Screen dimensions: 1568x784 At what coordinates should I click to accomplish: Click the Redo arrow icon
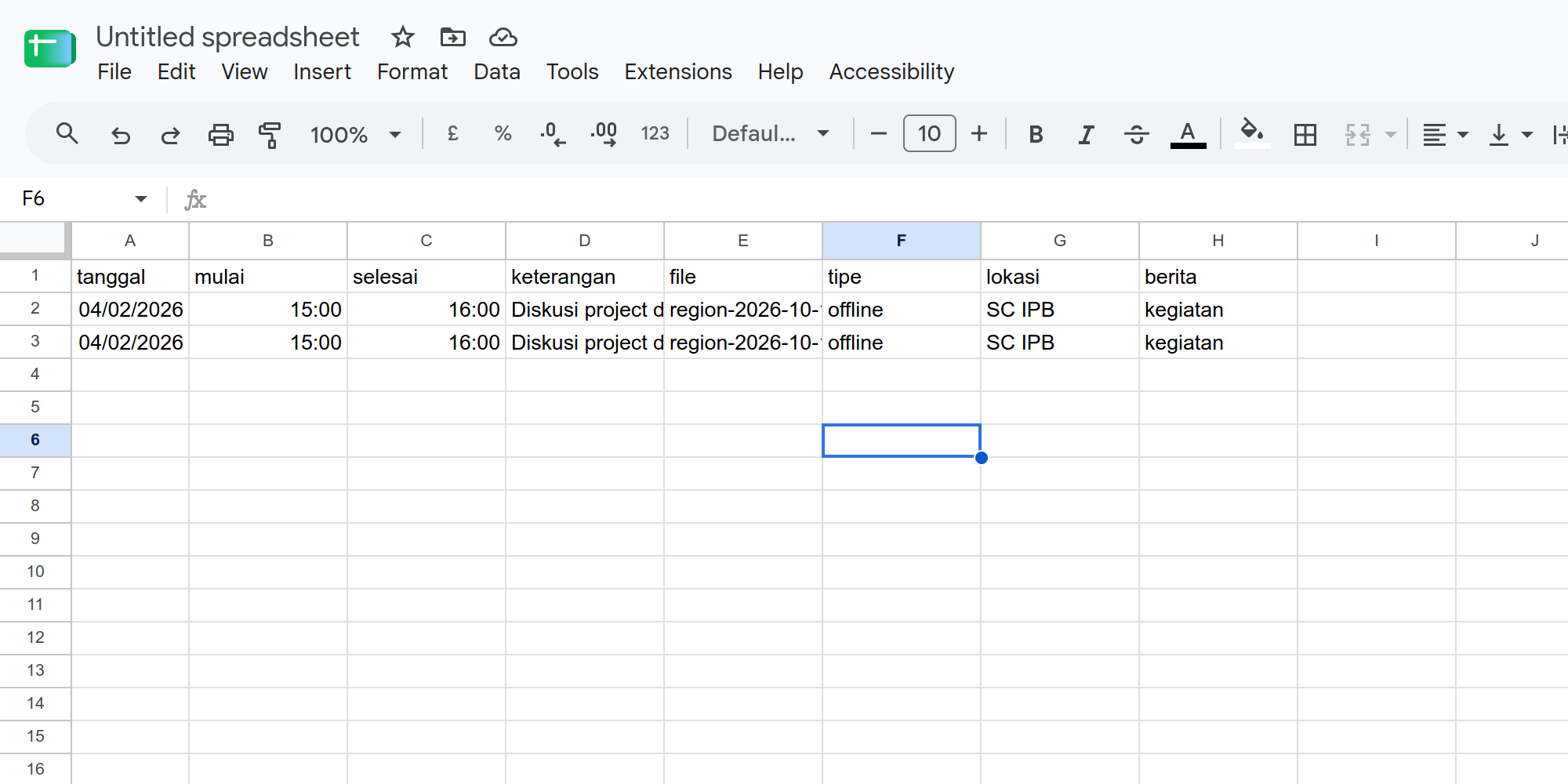pyautogui.click(x=170, y=135)
